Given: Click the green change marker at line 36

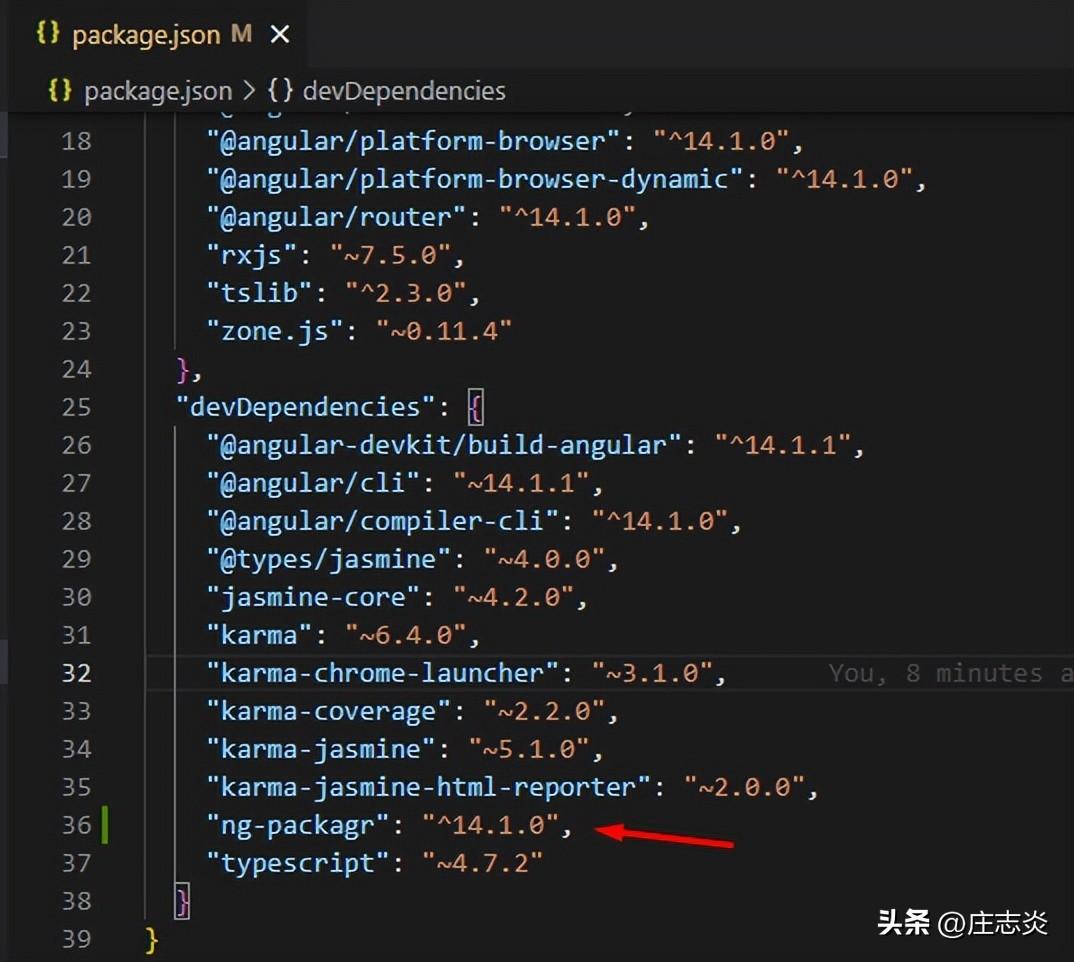Looking at the screenshot, I should coord(105,825).
